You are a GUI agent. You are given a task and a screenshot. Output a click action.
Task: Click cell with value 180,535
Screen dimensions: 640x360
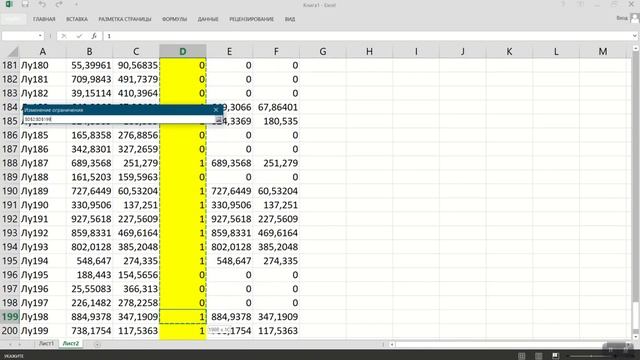coord(276,121)
